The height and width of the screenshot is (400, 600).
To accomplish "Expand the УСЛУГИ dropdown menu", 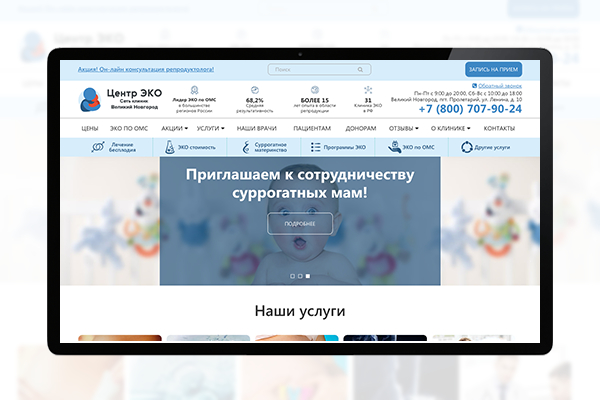I will coord(210,128).
